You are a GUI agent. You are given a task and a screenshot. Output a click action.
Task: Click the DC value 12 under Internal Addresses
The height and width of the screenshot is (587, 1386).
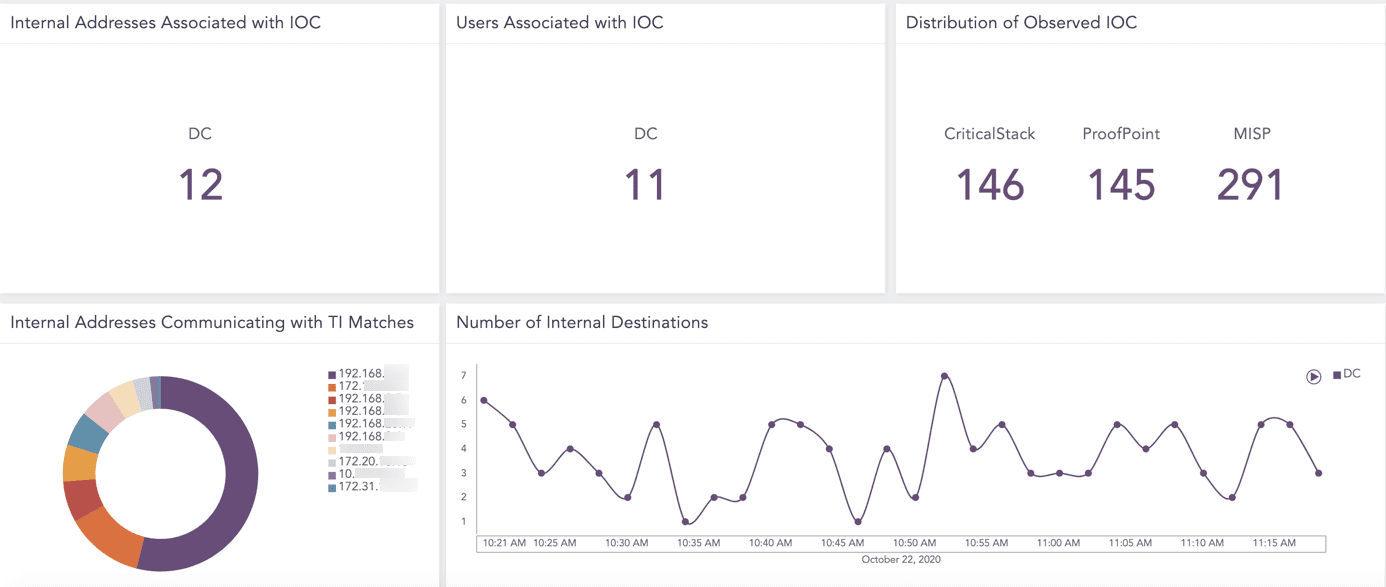click(200, 184)
